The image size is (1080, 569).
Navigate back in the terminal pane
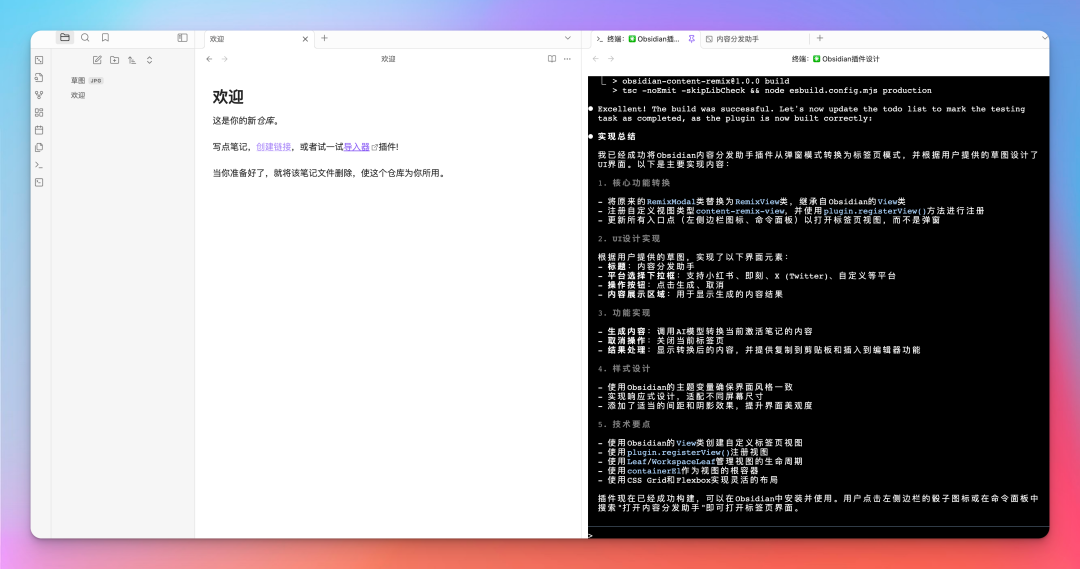[596, 59]
